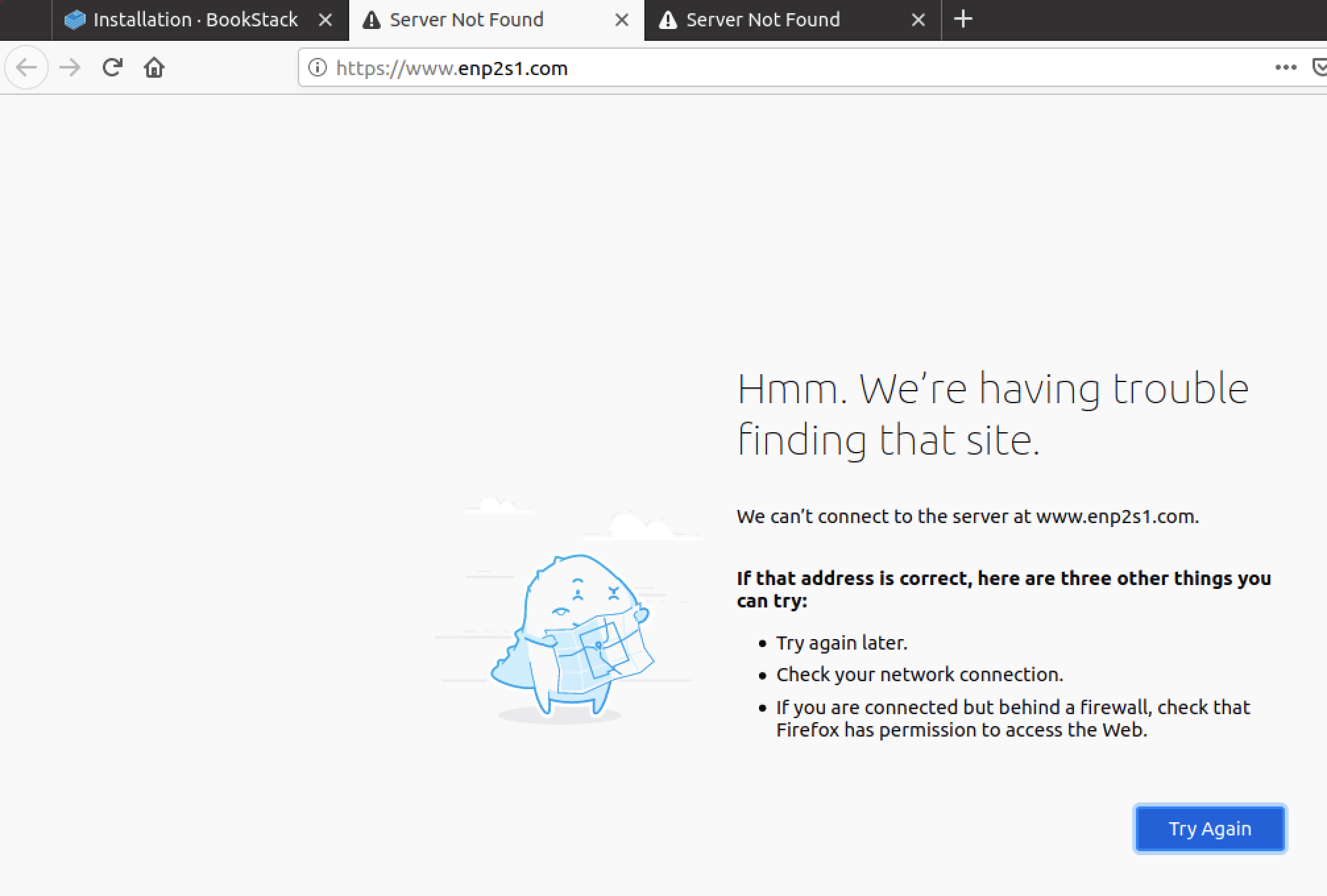The height and width of the screenshot is (896, 1327).
Task: Click the bullet item Check your network connection
Action: coord(920,674)
